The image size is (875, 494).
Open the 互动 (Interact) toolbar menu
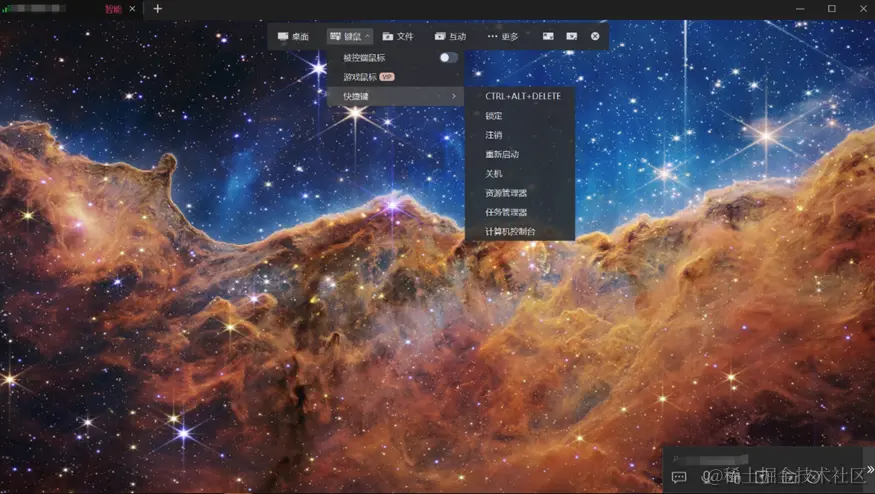pyautogui.click(x=450, y=36)
